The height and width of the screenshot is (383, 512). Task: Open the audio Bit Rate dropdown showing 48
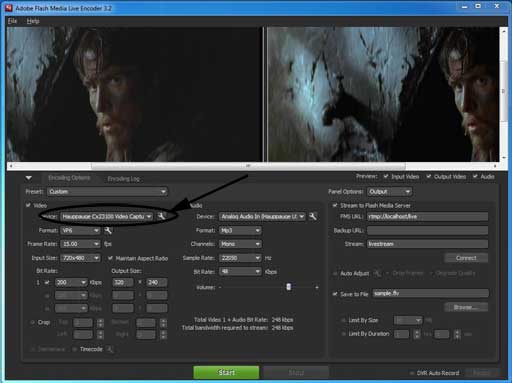pyautogui.click(x=240, y=272)
